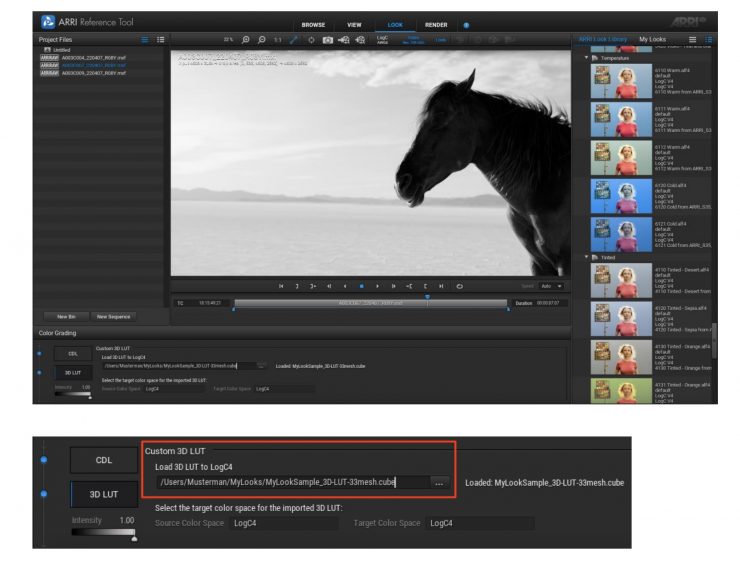The width and height of the screenshot is (740, 567).
Task: Jump to first frame of clip
Action: coord(281,286)
